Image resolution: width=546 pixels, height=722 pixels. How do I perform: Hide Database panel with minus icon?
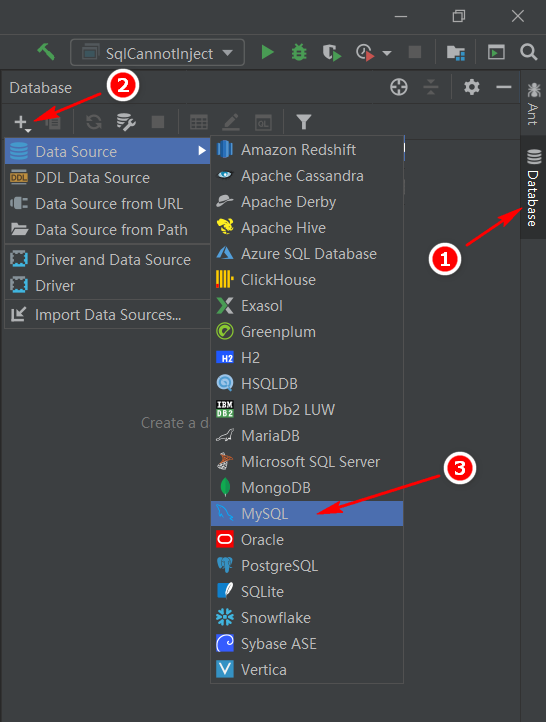point(504,87)
